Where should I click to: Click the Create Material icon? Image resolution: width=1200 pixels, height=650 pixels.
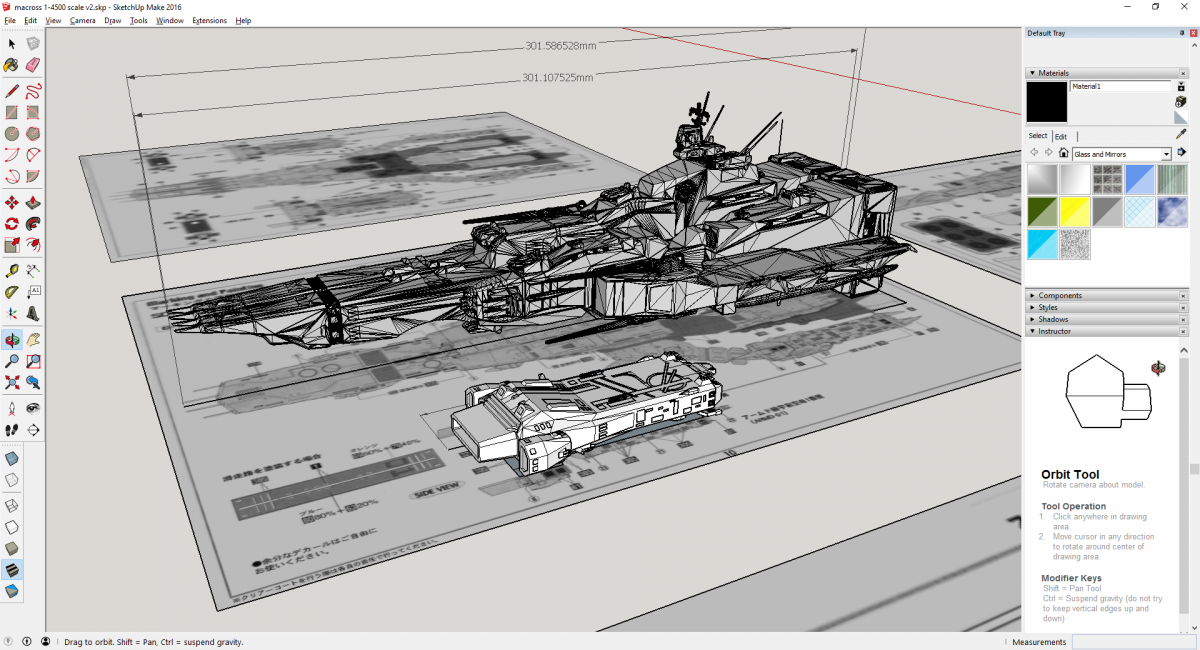click(1181, 101)
